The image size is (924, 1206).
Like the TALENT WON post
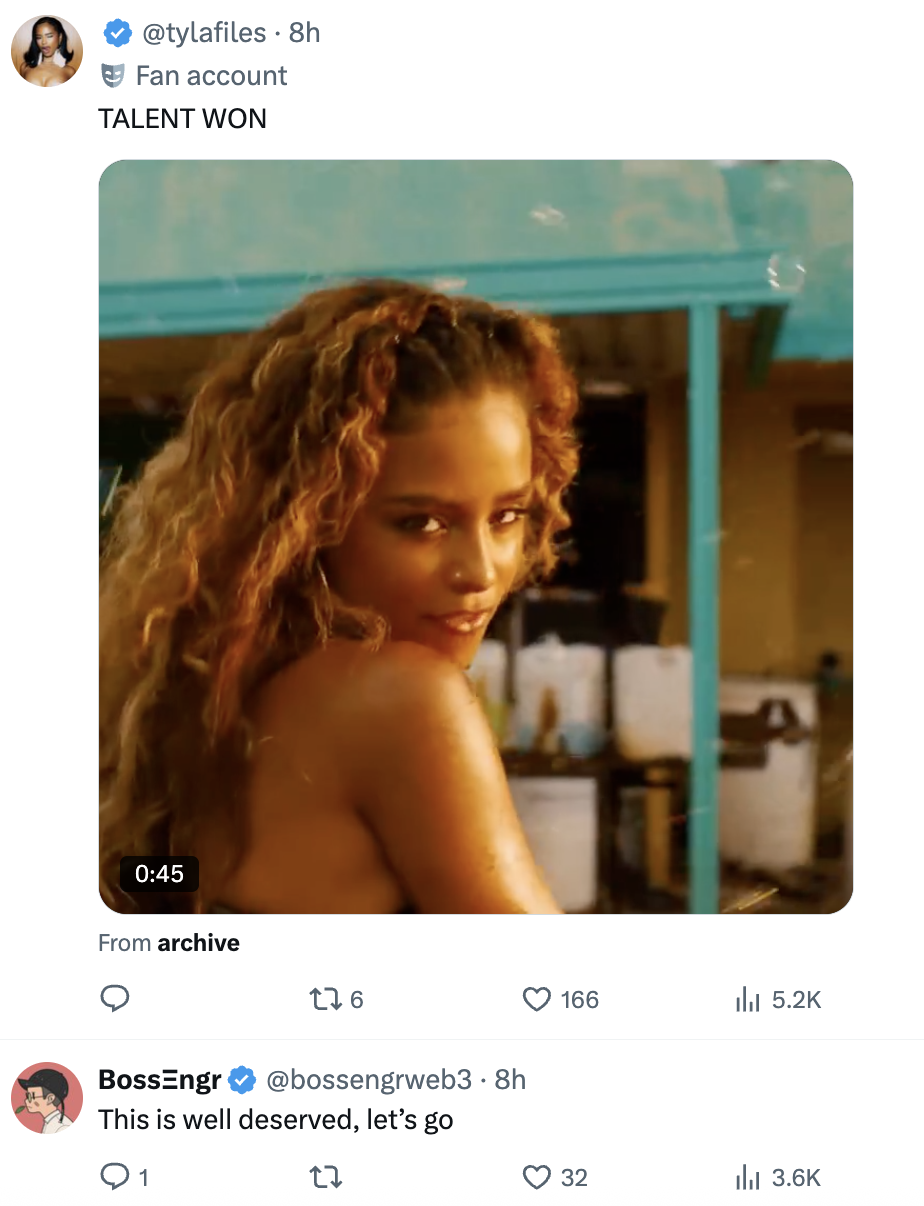538,999
